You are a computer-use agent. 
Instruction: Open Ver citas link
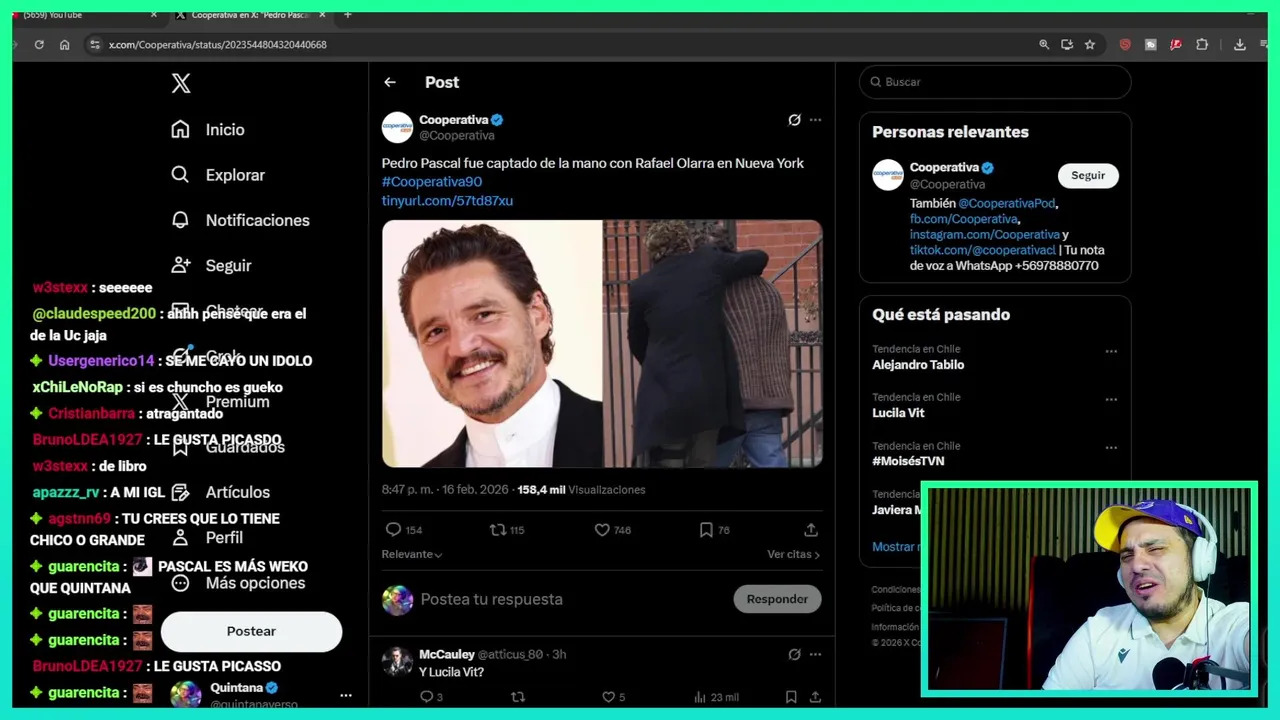click(x=793, y=554)
